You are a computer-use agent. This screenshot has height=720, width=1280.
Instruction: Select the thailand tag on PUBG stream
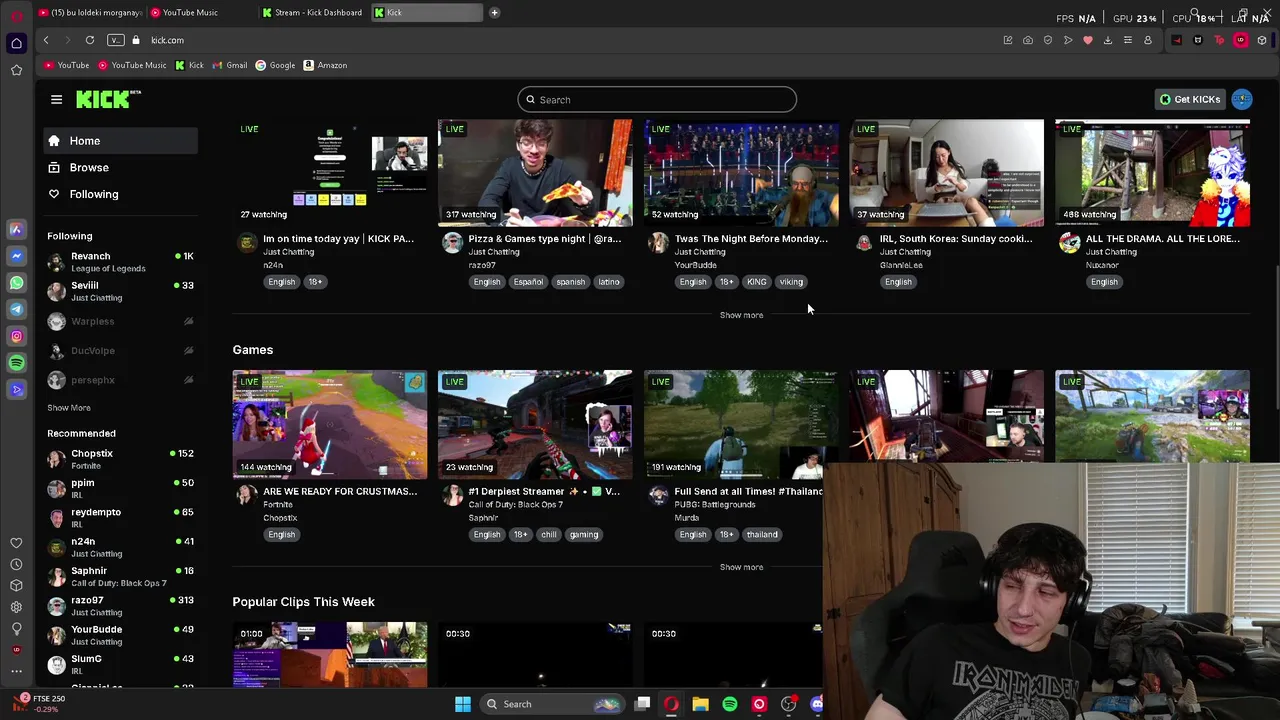[x=762, y=534]
